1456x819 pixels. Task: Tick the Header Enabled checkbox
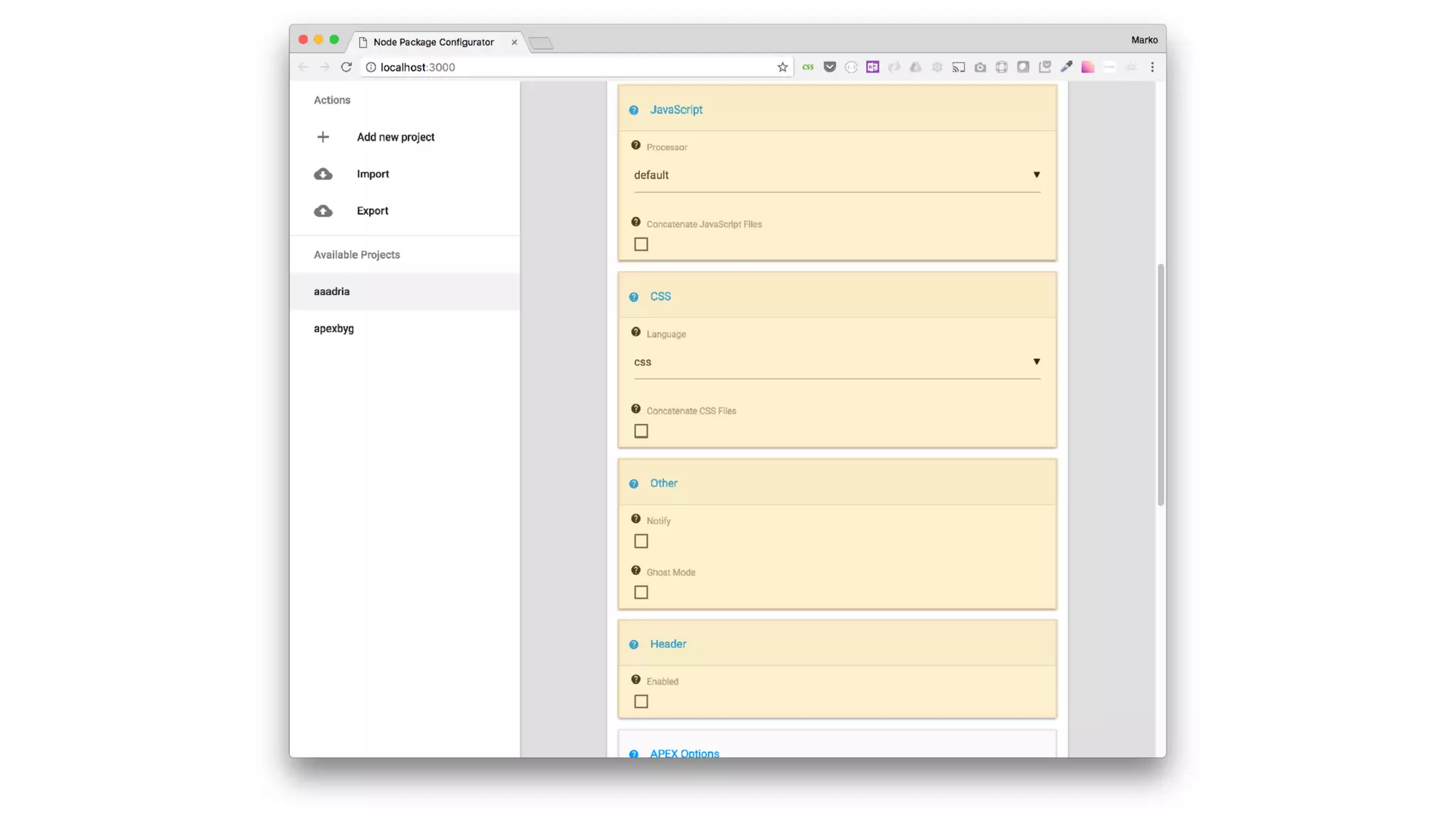[641, 702]
